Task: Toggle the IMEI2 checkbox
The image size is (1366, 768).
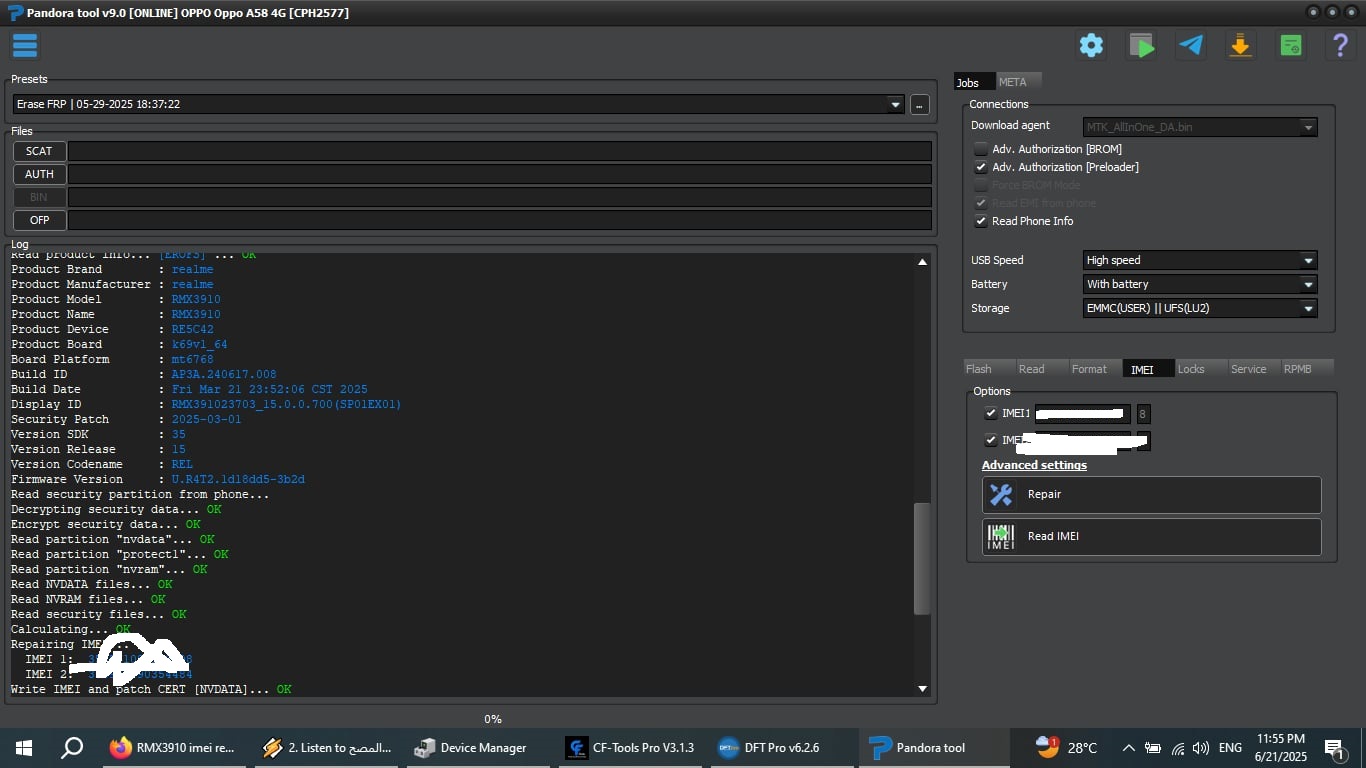Action: [991, 440]
